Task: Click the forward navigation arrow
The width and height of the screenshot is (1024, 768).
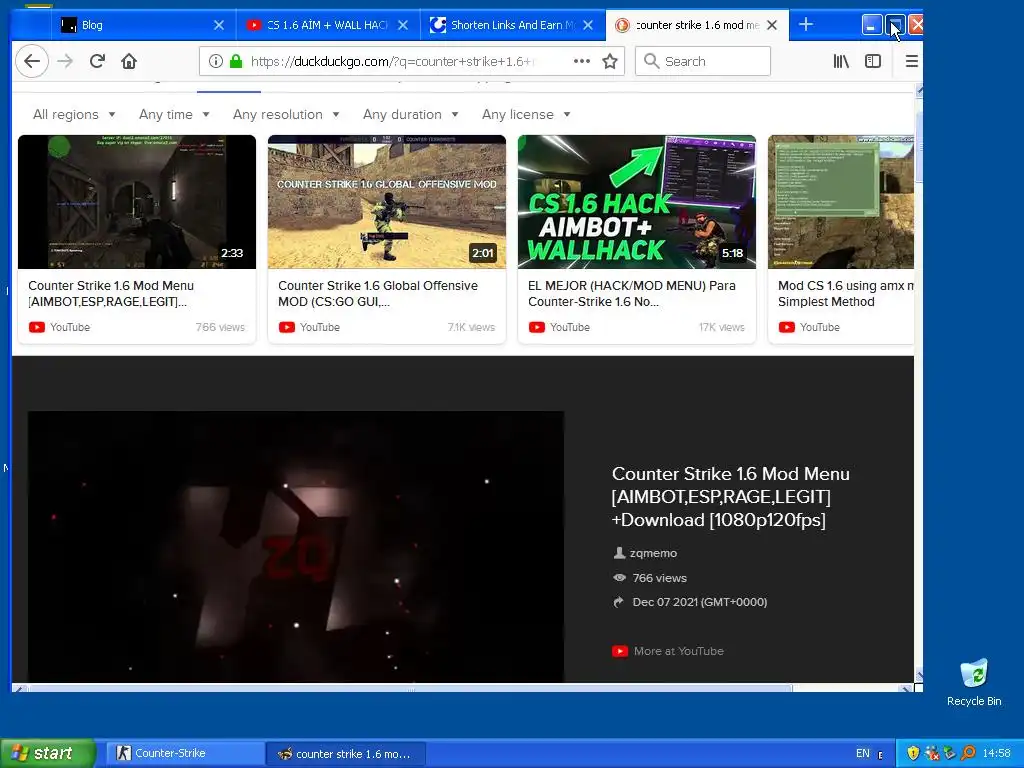Action: click(65, 61)
